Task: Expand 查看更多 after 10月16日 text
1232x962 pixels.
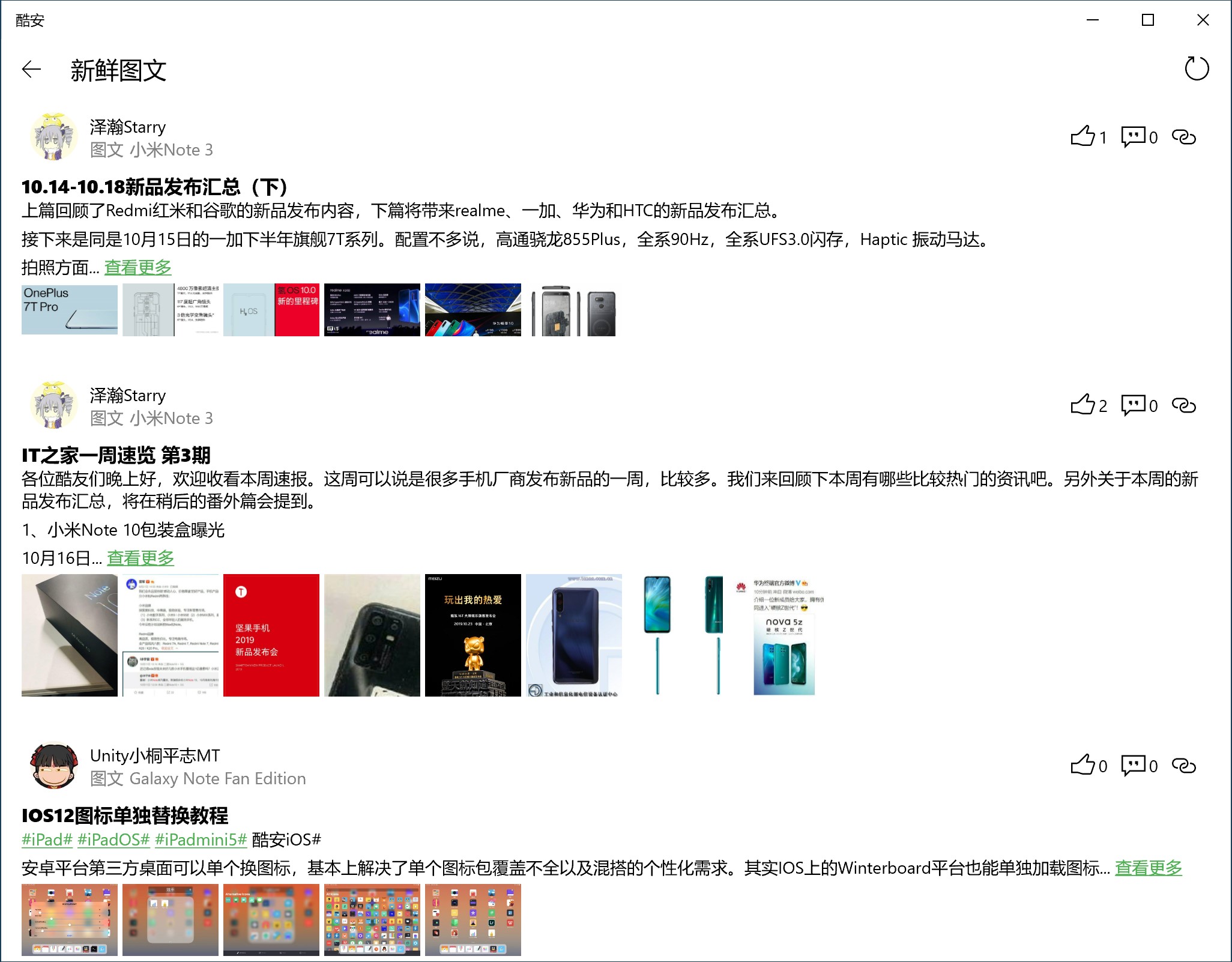Action: pos(140,558)
